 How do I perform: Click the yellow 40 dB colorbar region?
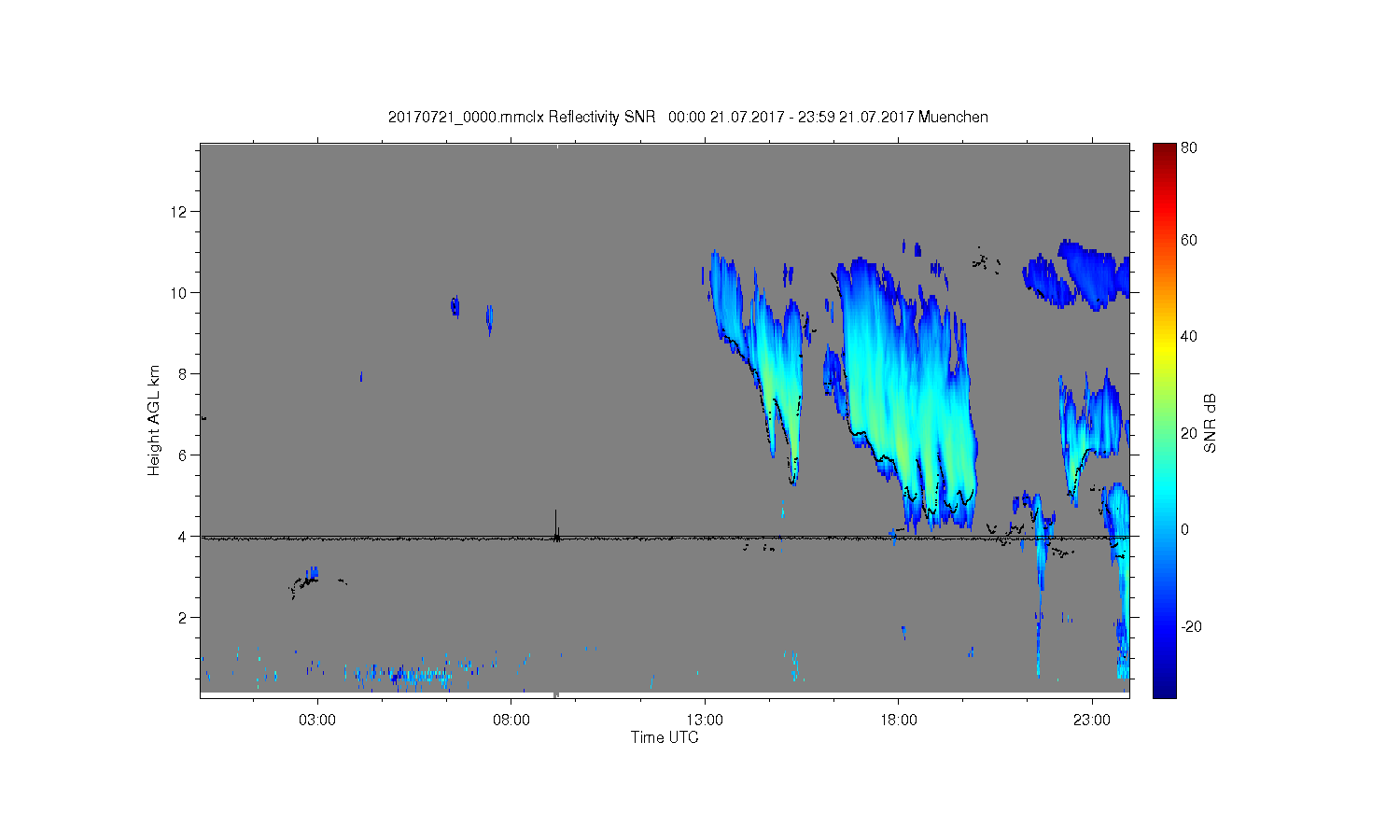pos(1164,338)
